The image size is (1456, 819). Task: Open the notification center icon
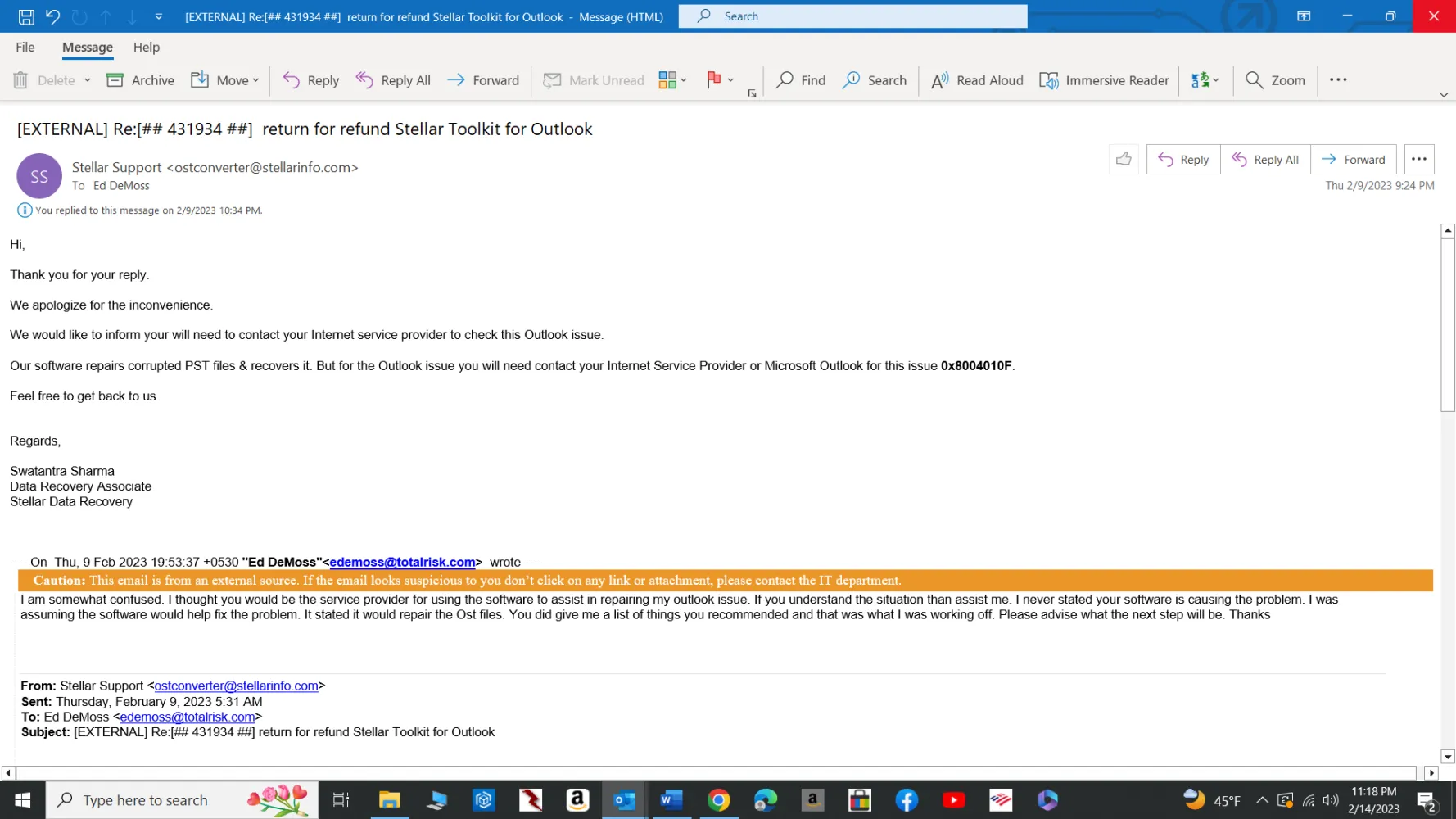click(x=1428, y=800)
